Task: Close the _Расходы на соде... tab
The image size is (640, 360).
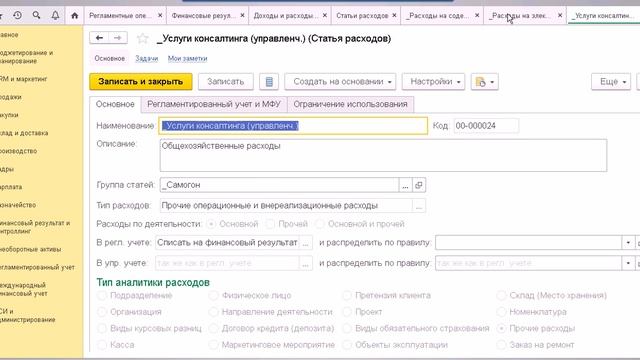Action: point(477,16)
